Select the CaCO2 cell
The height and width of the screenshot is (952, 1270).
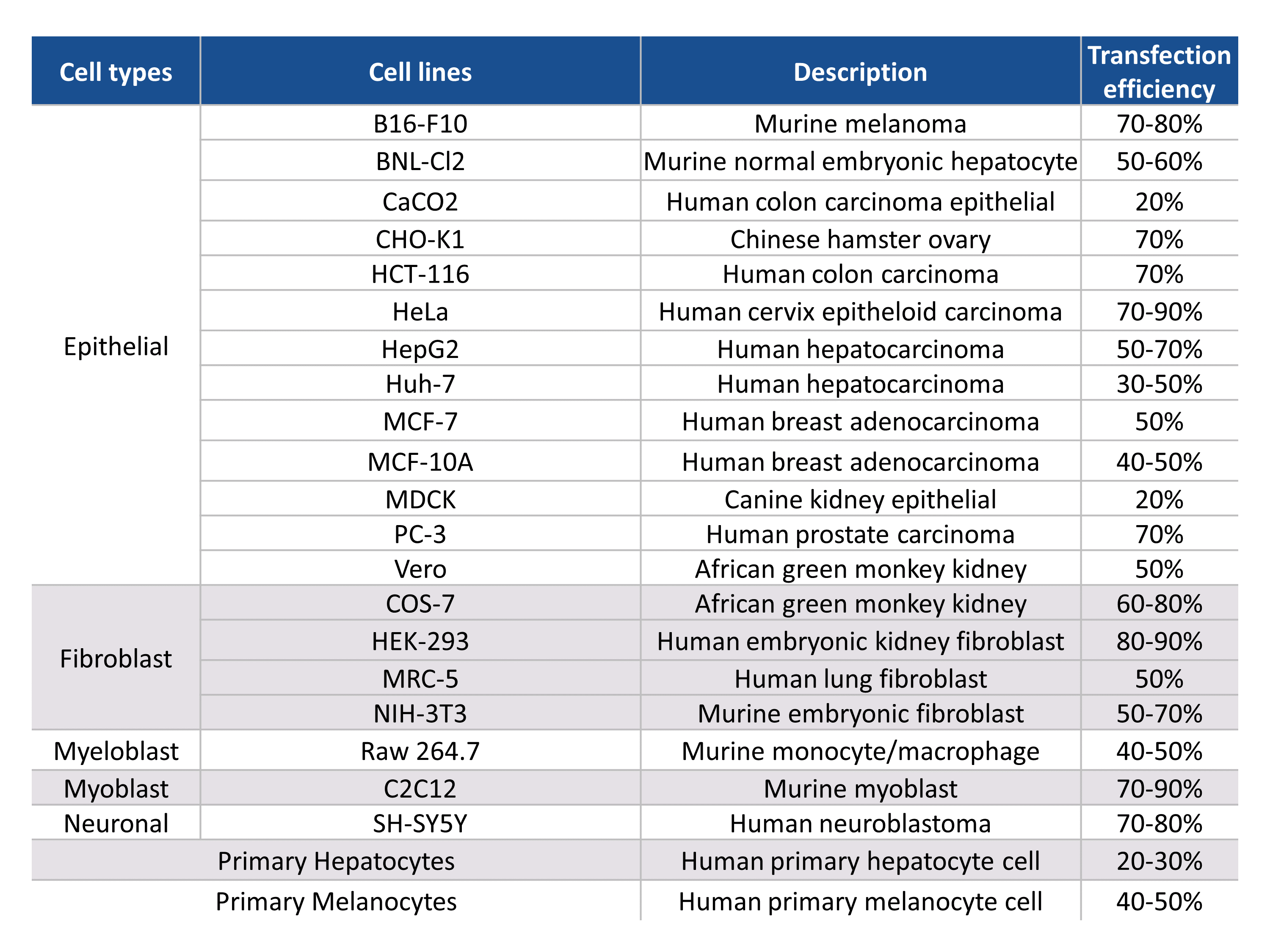coord(420,201)
